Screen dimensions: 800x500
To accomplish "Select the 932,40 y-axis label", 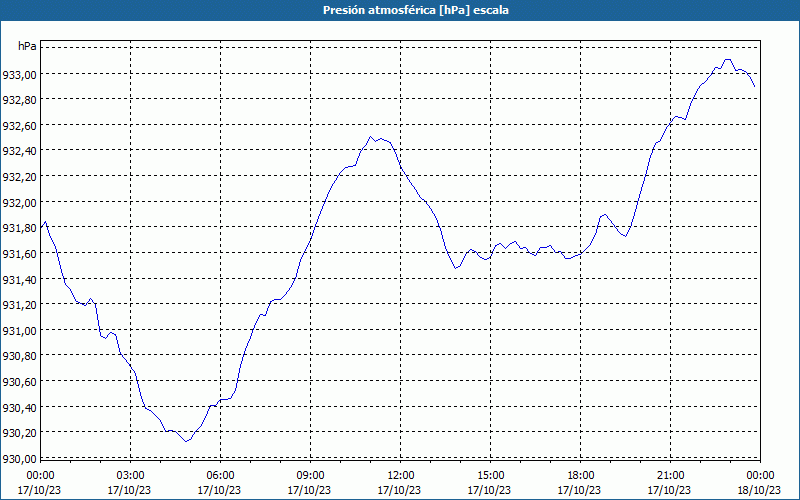I will 19,152.
